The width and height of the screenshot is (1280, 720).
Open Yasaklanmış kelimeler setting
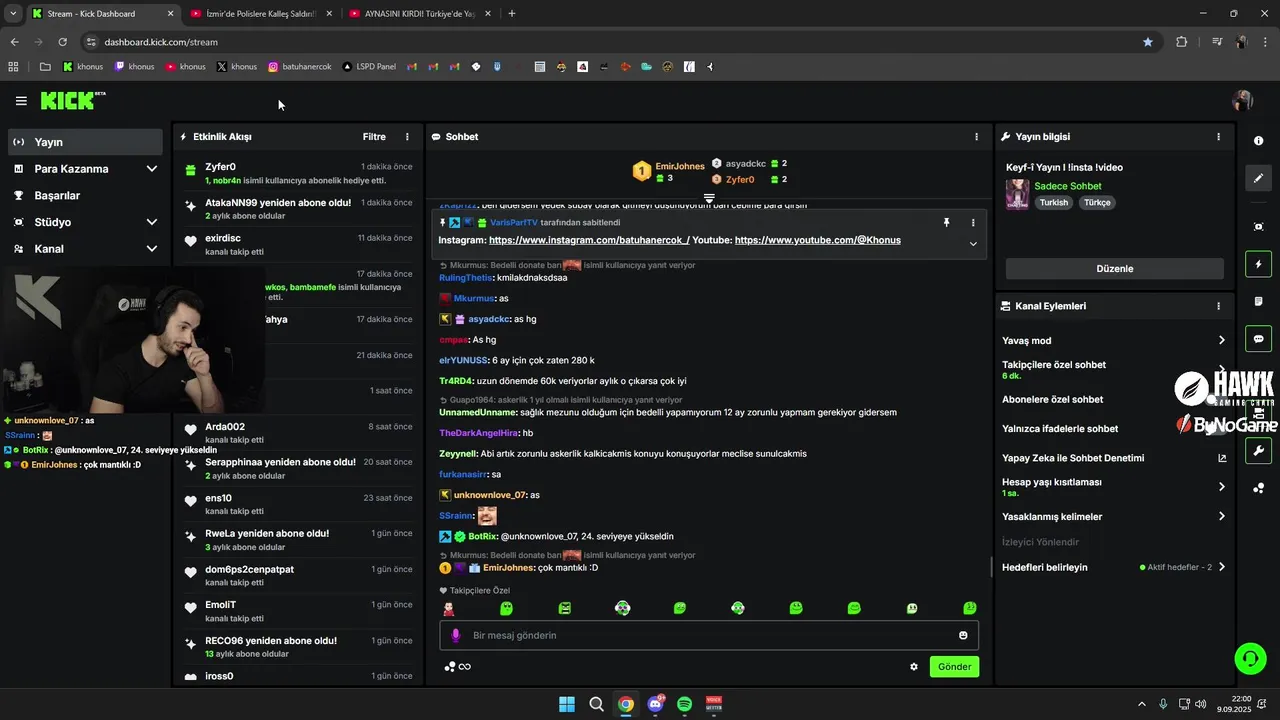coord(1114,517)
